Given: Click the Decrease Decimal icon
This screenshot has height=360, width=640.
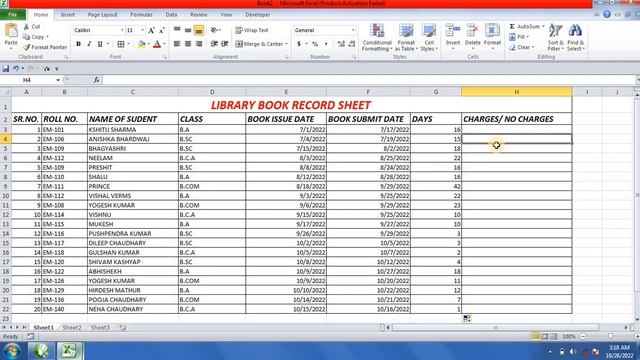Looking at the screenshot, I should (x=352, y=44).
